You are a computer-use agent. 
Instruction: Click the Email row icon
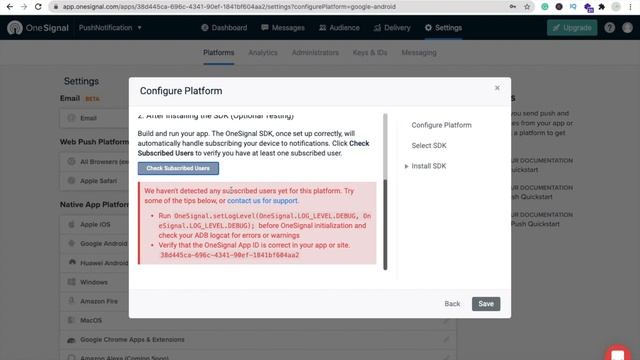point(71,118)
